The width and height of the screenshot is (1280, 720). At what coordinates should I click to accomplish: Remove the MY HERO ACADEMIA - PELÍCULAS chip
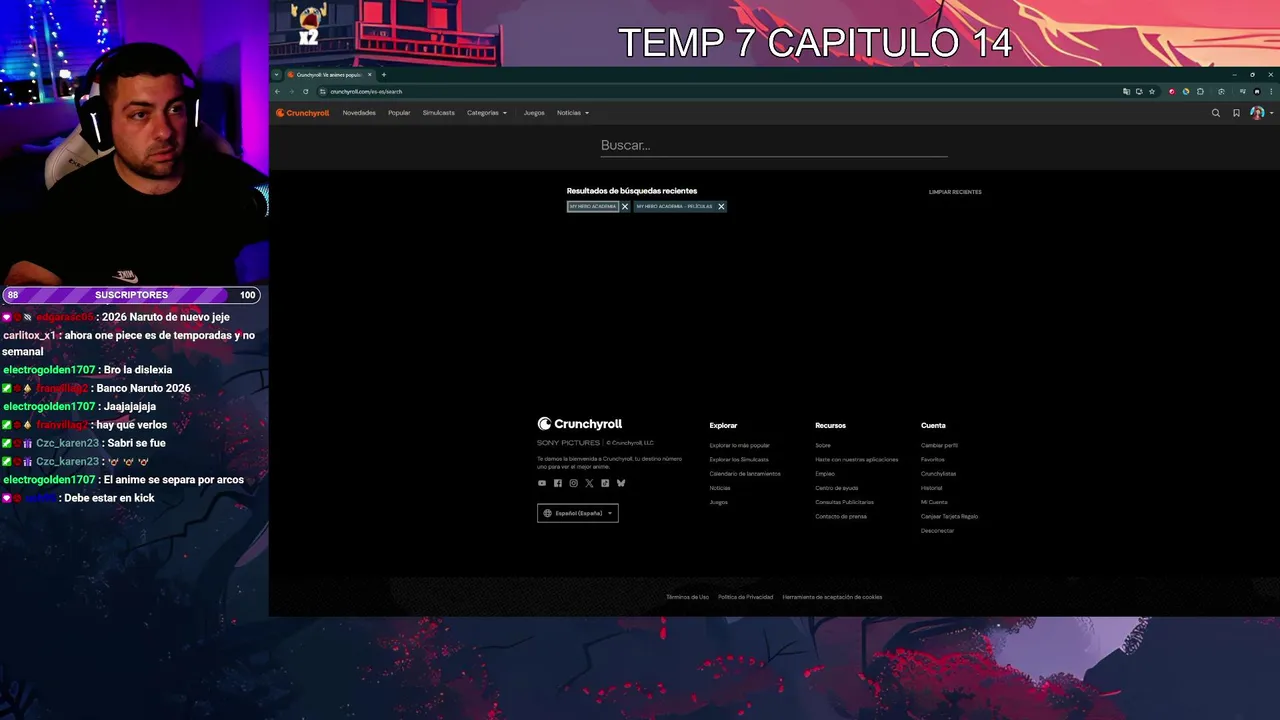[x=721, y=206]
